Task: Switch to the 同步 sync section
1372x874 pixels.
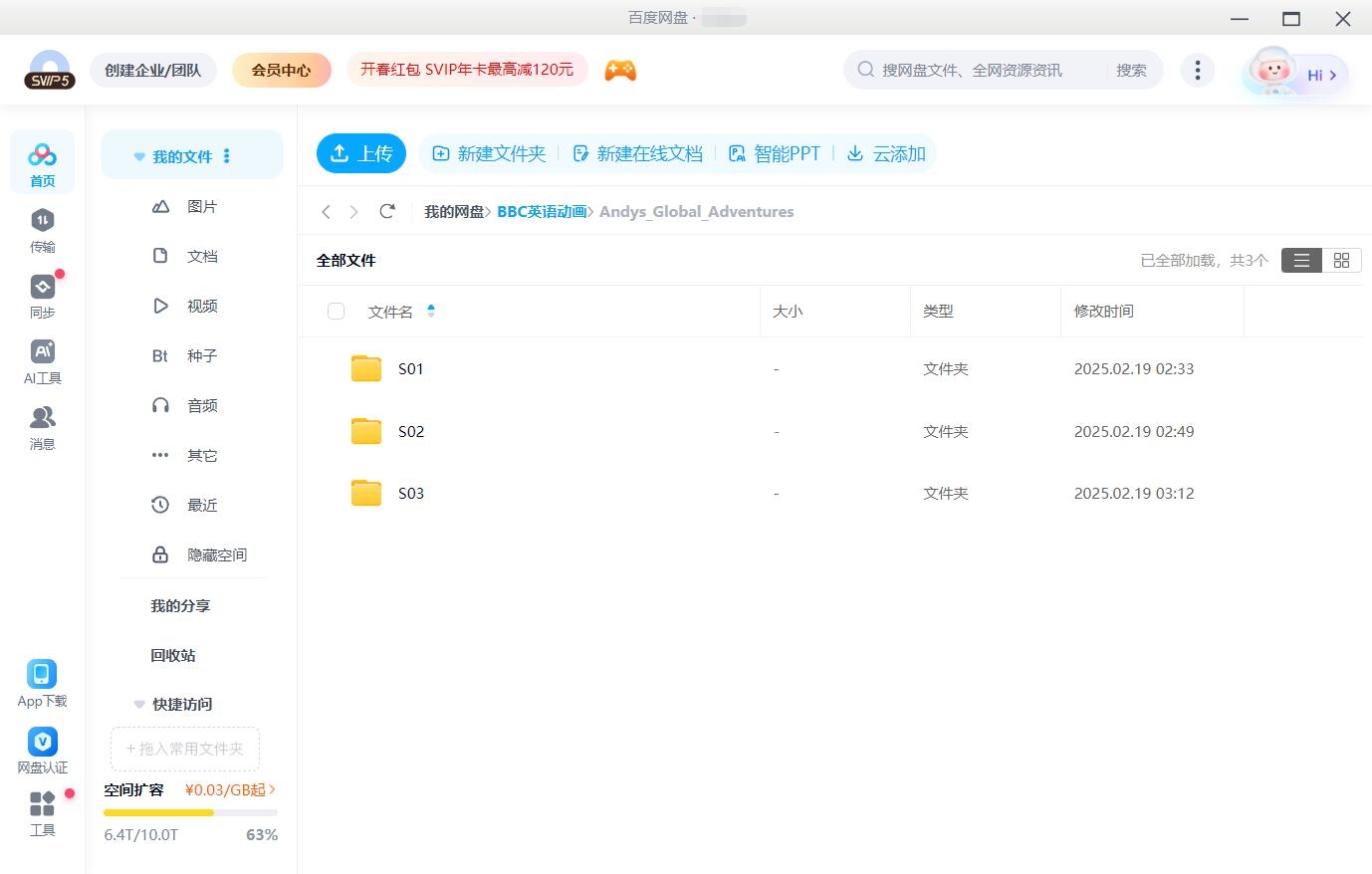Action: [42, 294]
